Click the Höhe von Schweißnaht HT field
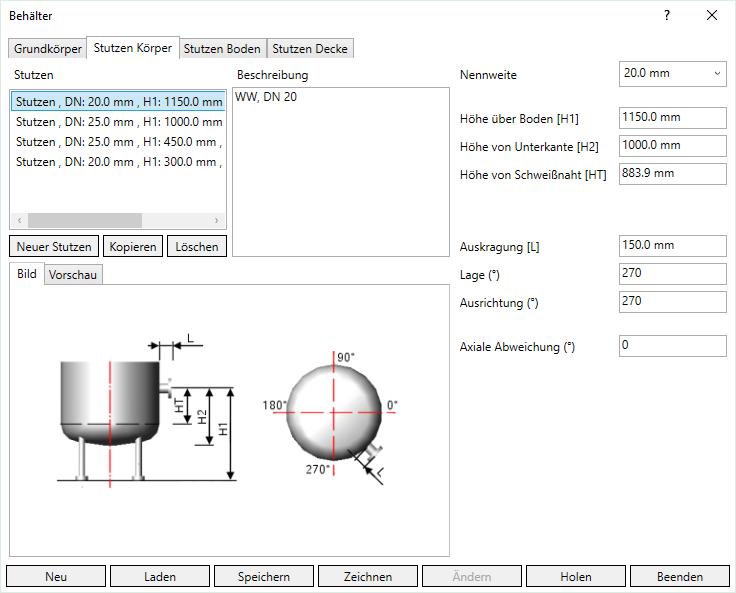 click(x=672, y=174)
